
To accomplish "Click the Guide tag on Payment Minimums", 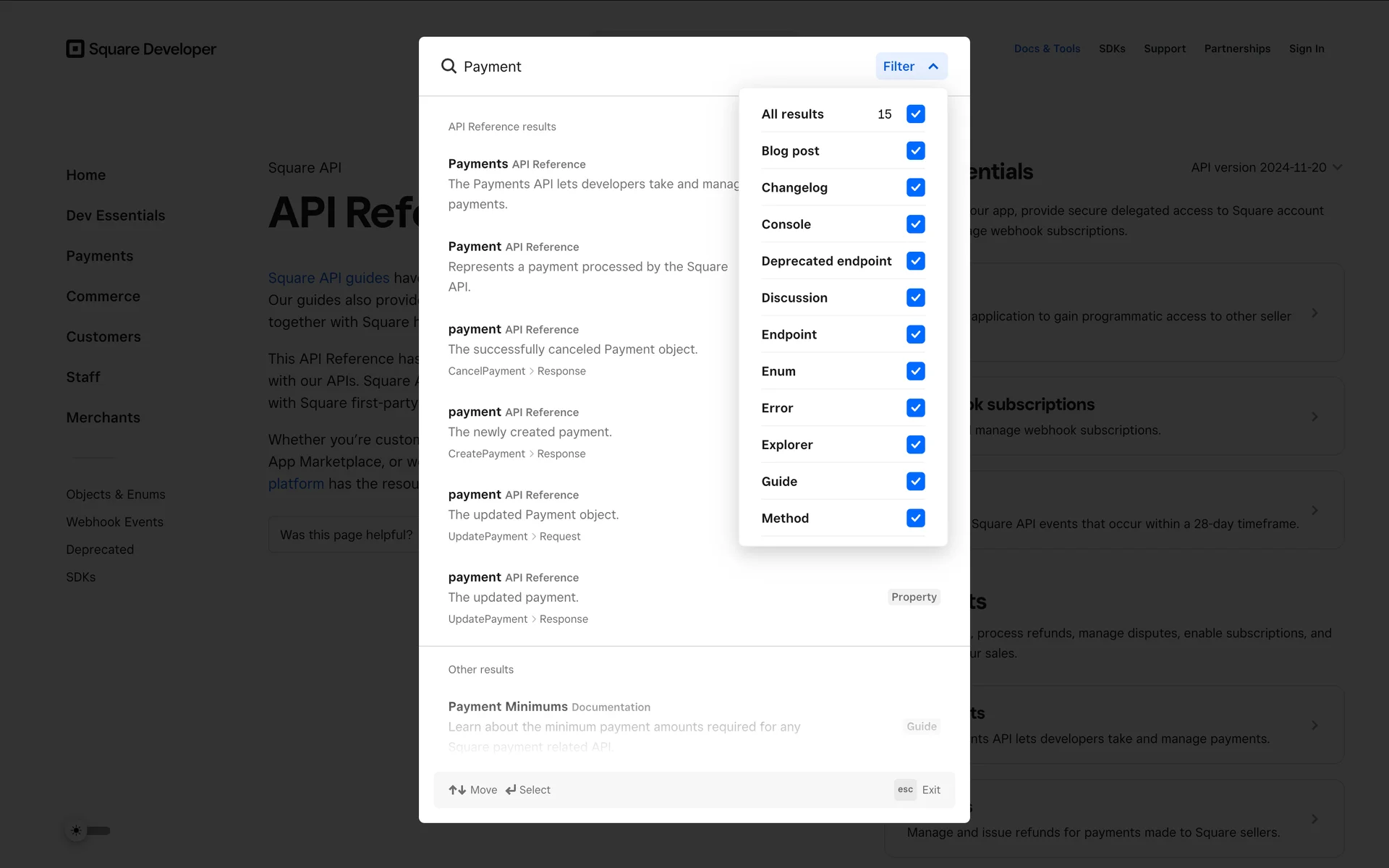I will click(x=921, y=726).
